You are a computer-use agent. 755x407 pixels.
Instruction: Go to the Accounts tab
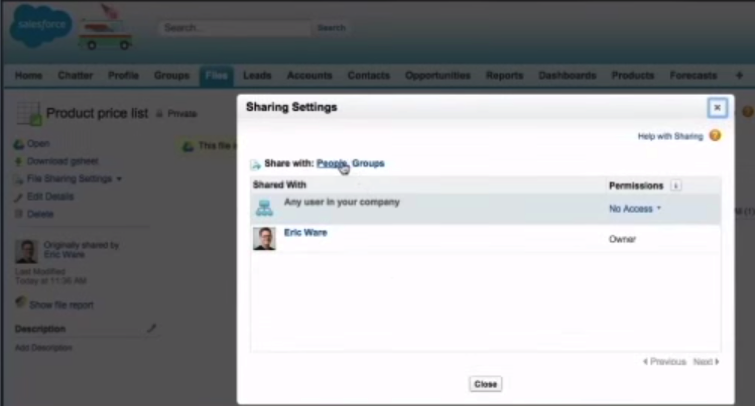(x=309, y=76)
